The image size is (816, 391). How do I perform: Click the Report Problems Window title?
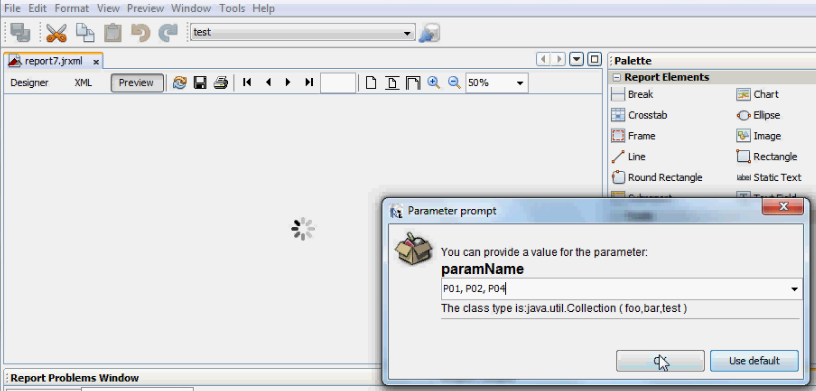[x=75, y=378]
